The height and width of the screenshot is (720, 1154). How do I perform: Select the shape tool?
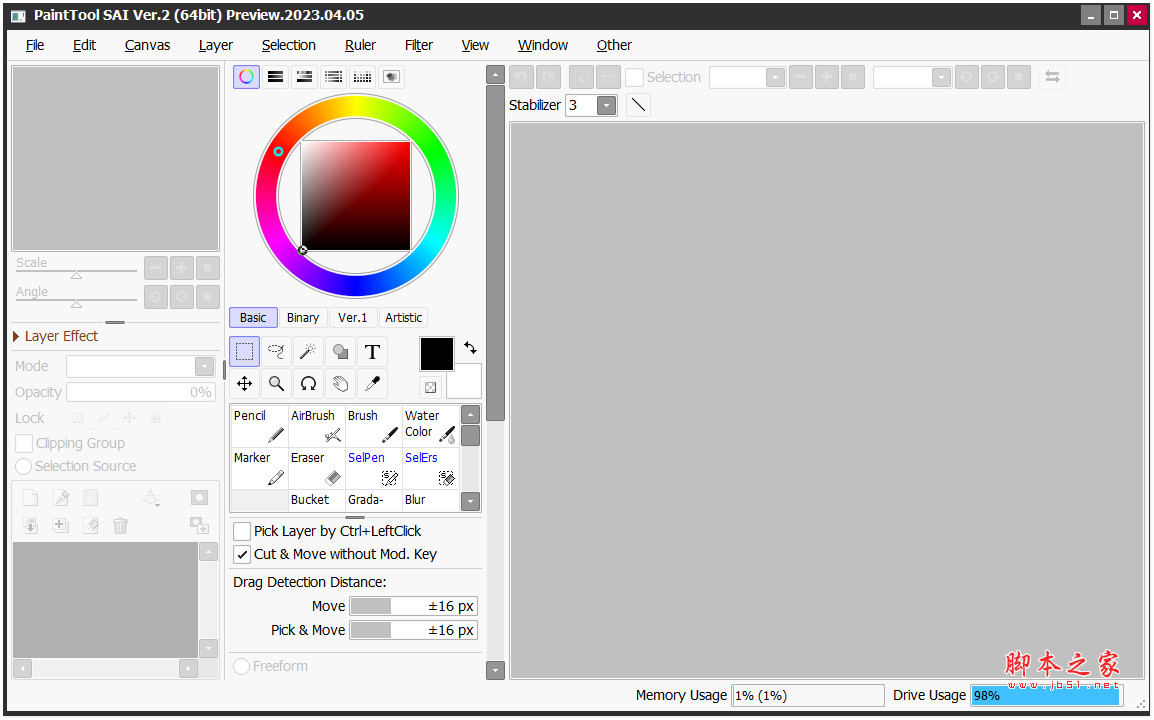pyautogui.click(x=340, y=352)
